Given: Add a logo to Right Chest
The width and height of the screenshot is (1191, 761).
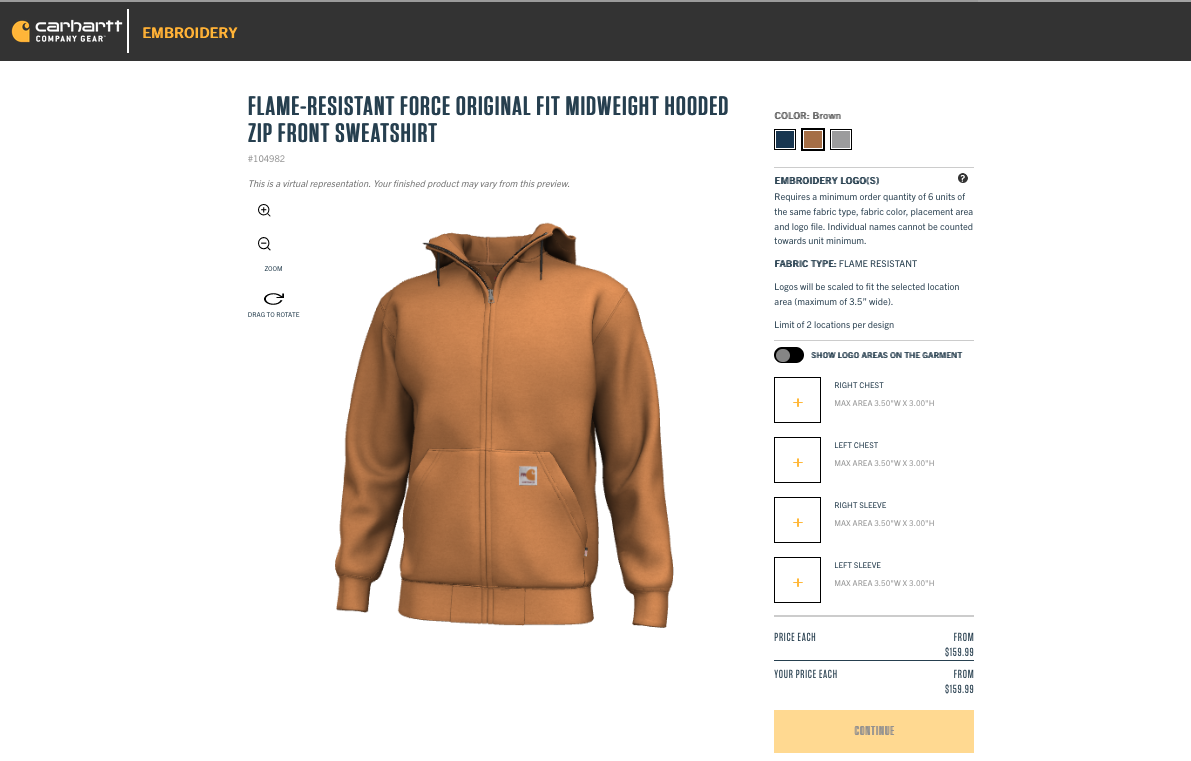Looking at the screenshot, I should pyautogui.click(x=798, y=400).
